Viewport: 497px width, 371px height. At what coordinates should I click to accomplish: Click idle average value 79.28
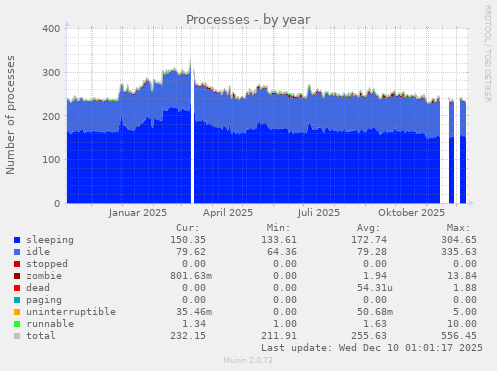tap(372, 252)
